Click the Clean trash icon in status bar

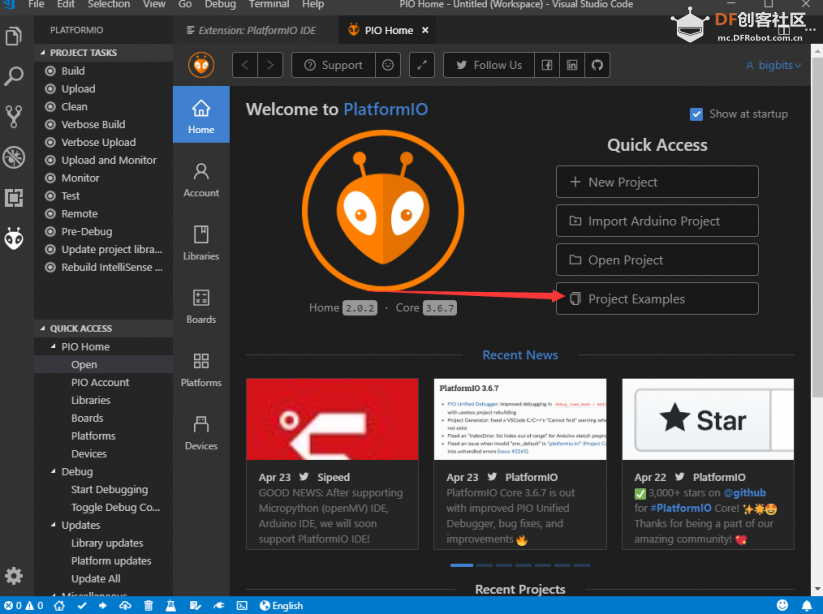coord(149,606)
